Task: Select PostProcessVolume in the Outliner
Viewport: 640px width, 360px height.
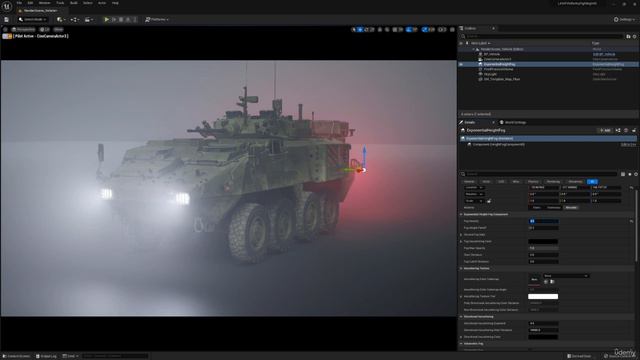Action: tap(499, 69)
